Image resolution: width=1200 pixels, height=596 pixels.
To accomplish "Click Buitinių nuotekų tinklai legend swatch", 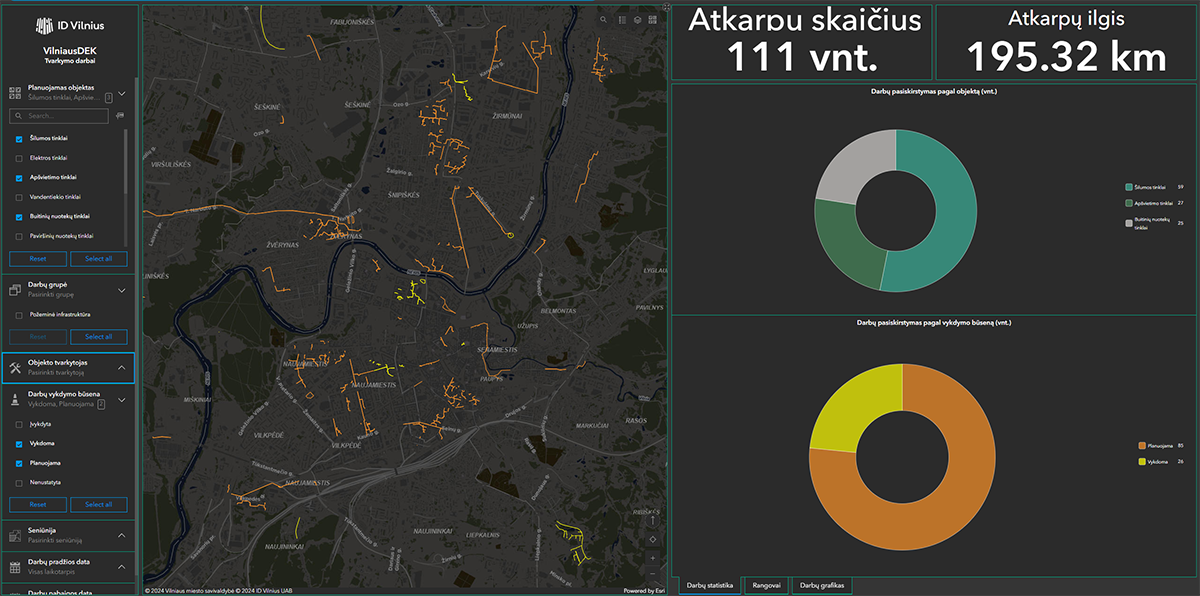I will (1130, 223).
